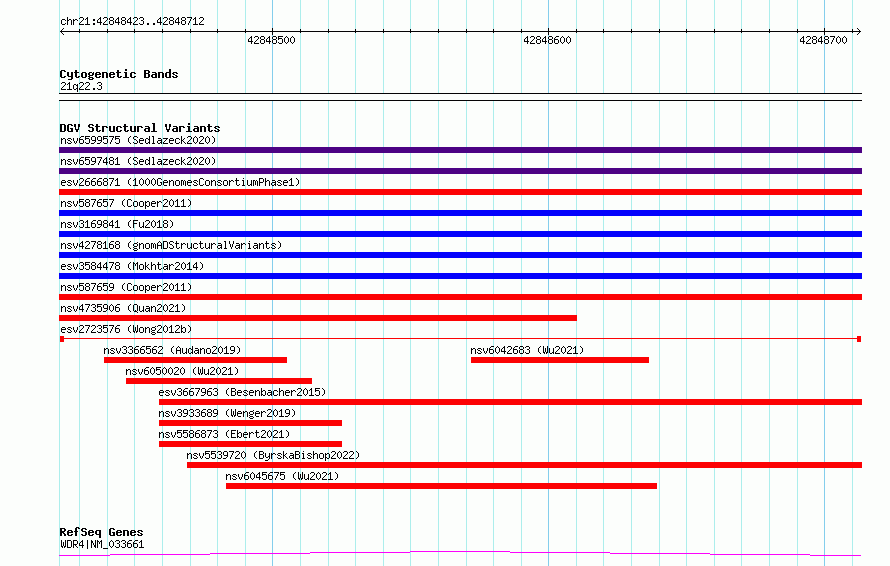Screen dimensions: 890x566
Task: Click the DGV Structural Variants track title
Action: point(140,128)
